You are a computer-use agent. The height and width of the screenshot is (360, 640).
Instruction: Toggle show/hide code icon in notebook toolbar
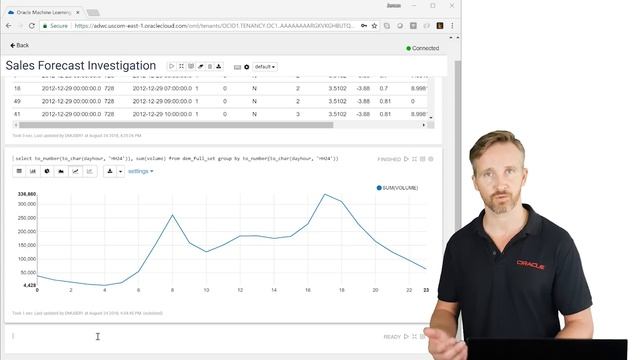(x=181, y=67)
